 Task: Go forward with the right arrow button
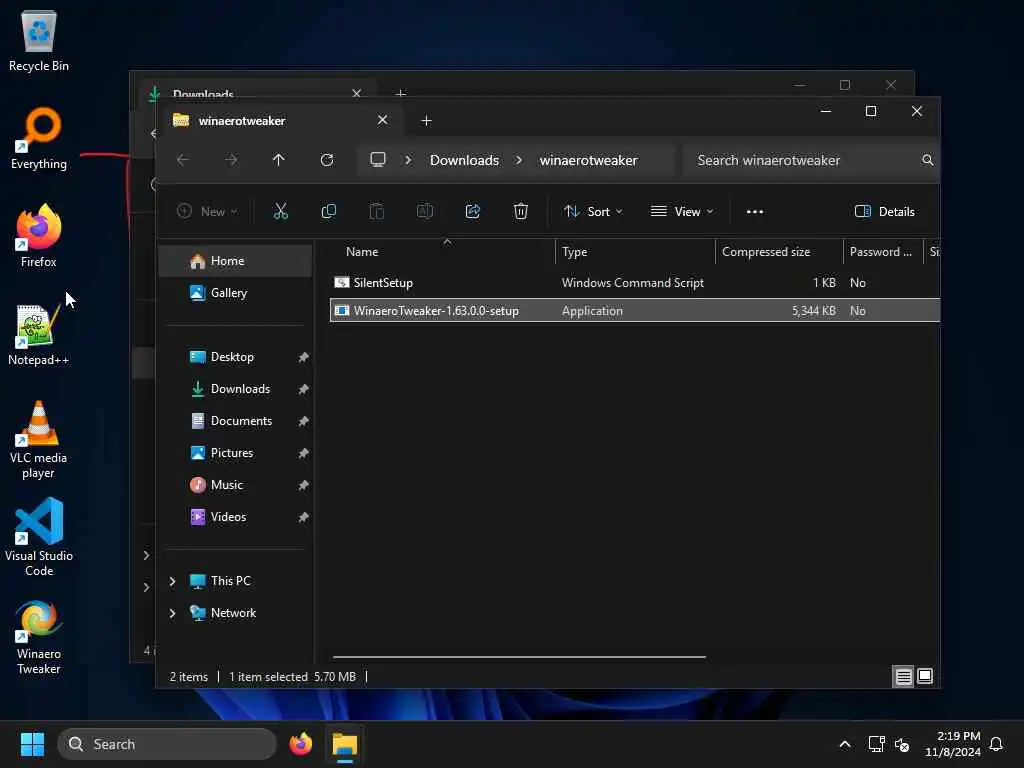click(231, 160)
